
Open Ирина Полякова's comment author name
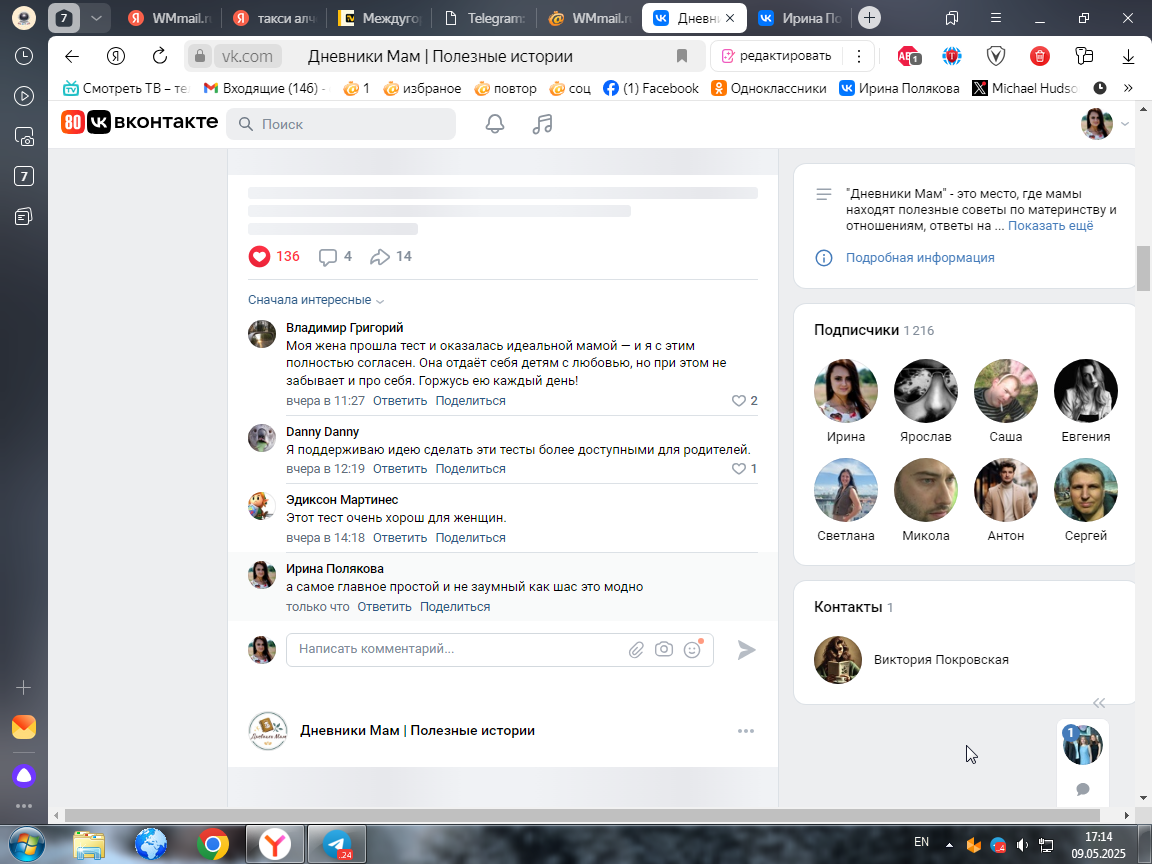click(x=335, y=569)
